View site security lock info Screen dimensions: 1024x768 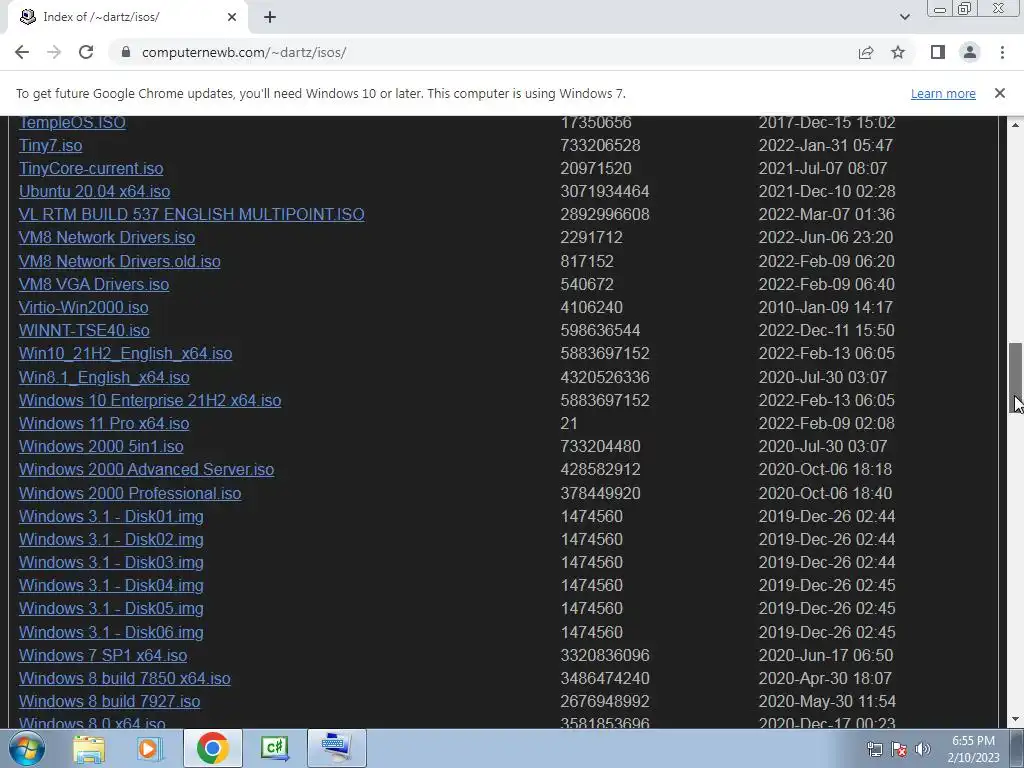tap(126, 52)
